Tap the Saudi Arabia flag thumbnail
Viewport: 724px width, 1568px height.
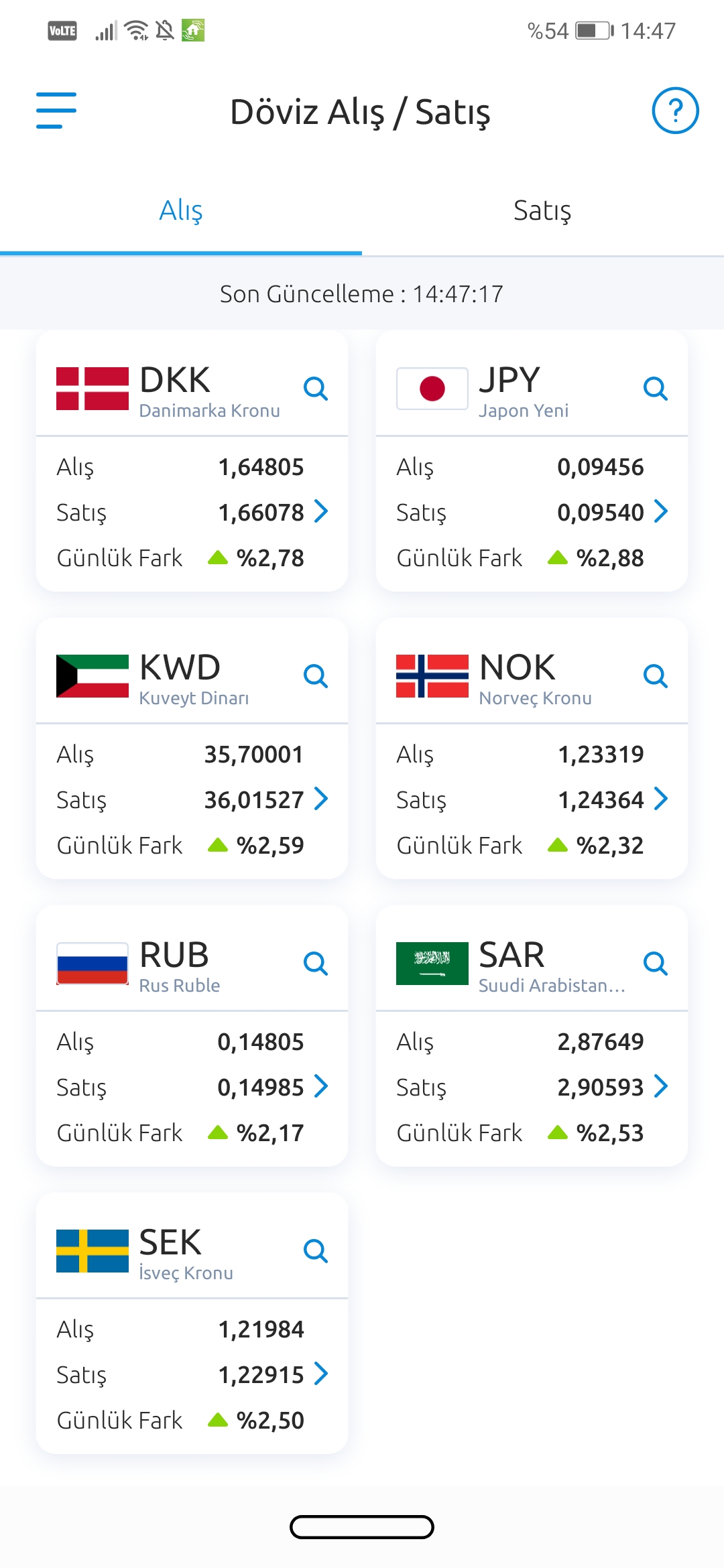point(432,964)
